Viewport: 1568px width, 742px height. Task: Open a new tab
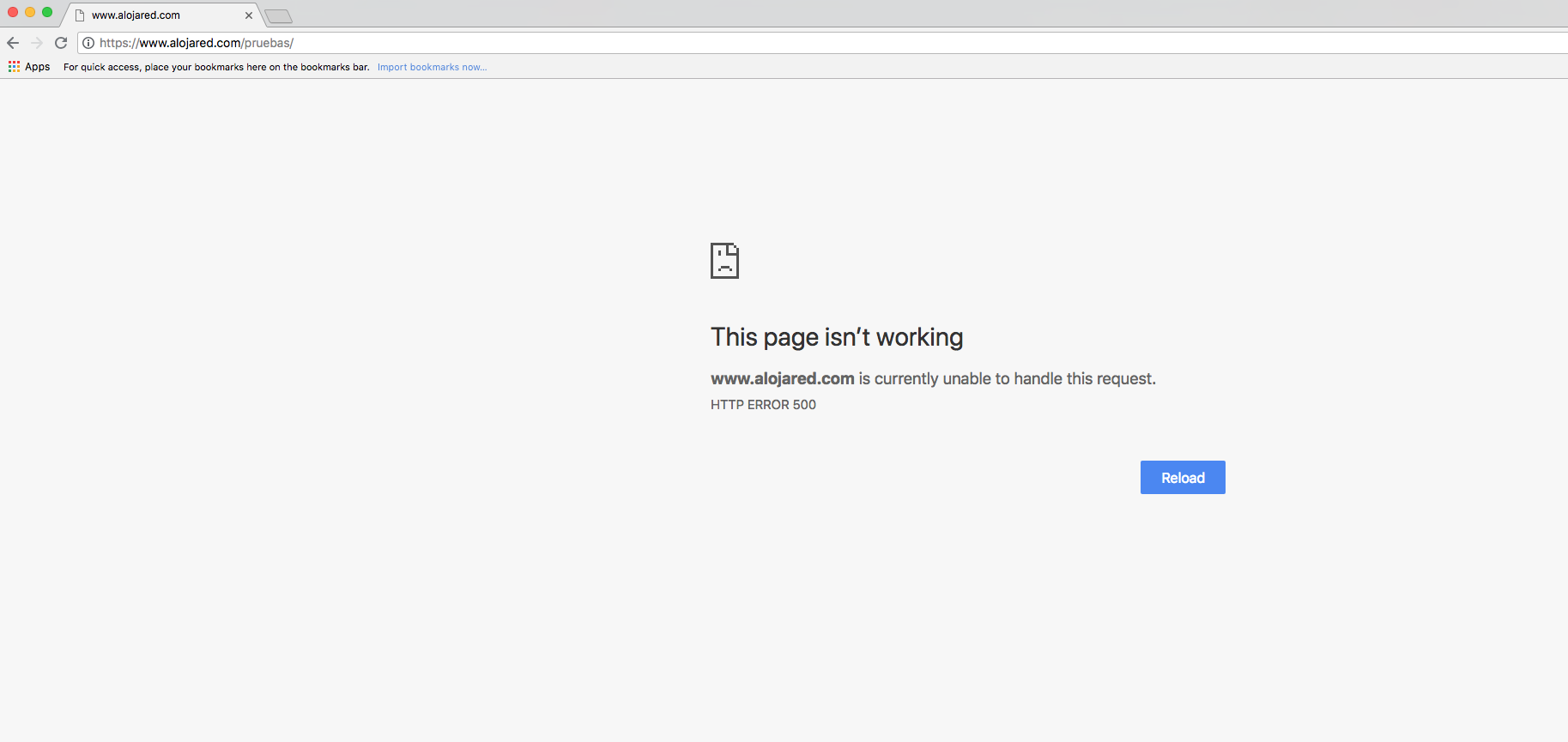click(278, 16)
